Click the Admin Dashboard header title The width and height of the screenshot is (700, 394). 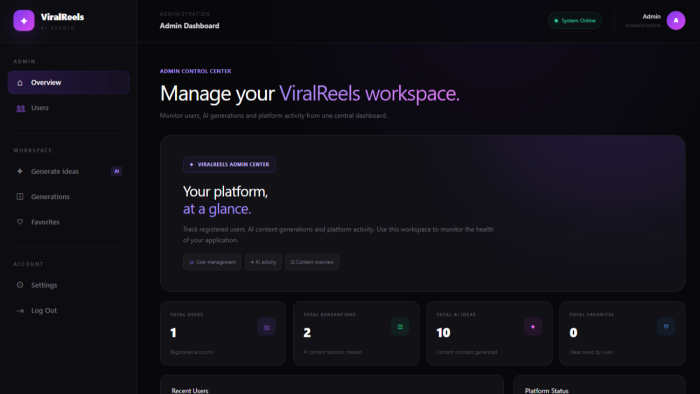pos(189,26)
